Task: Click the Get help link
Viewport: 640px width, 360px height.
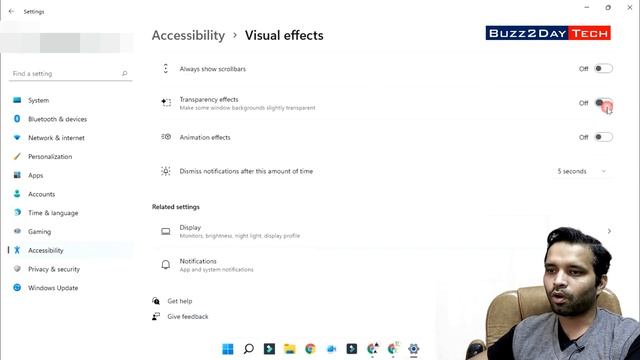Action: (180, 301)
